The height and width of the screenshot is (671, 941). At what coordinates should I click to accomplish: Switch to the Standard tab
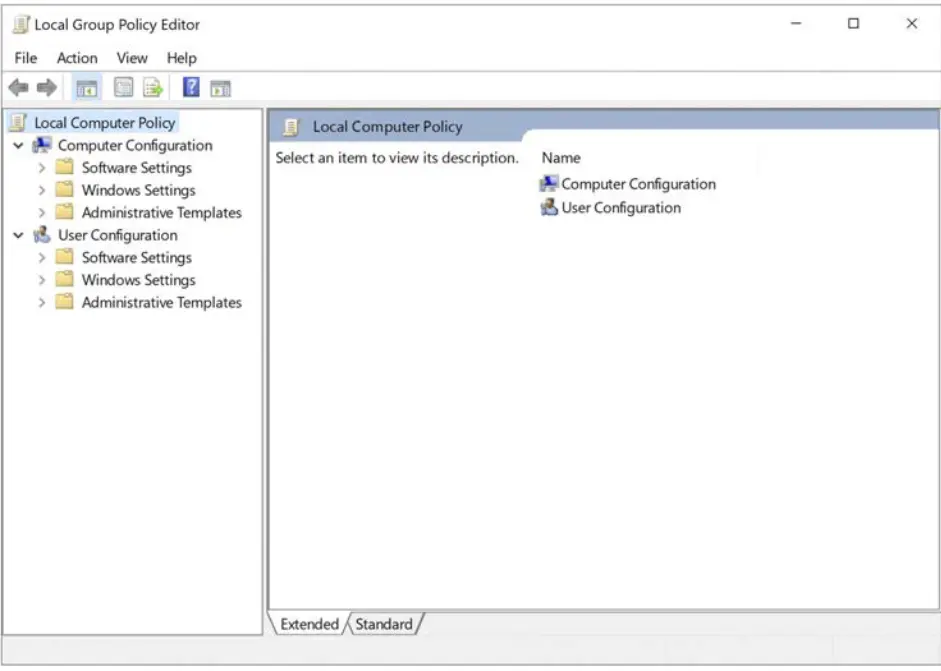pos(384,624)
